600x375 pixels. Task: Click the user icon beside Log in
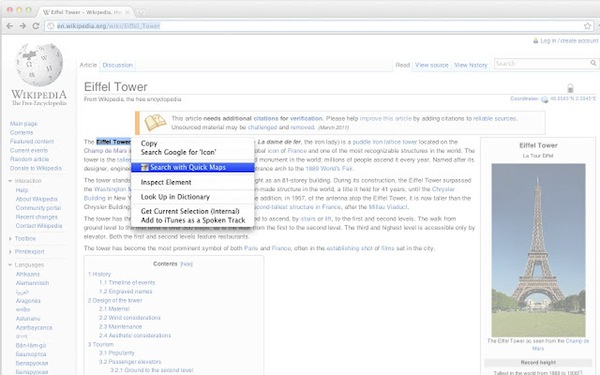tap(535, 41)
